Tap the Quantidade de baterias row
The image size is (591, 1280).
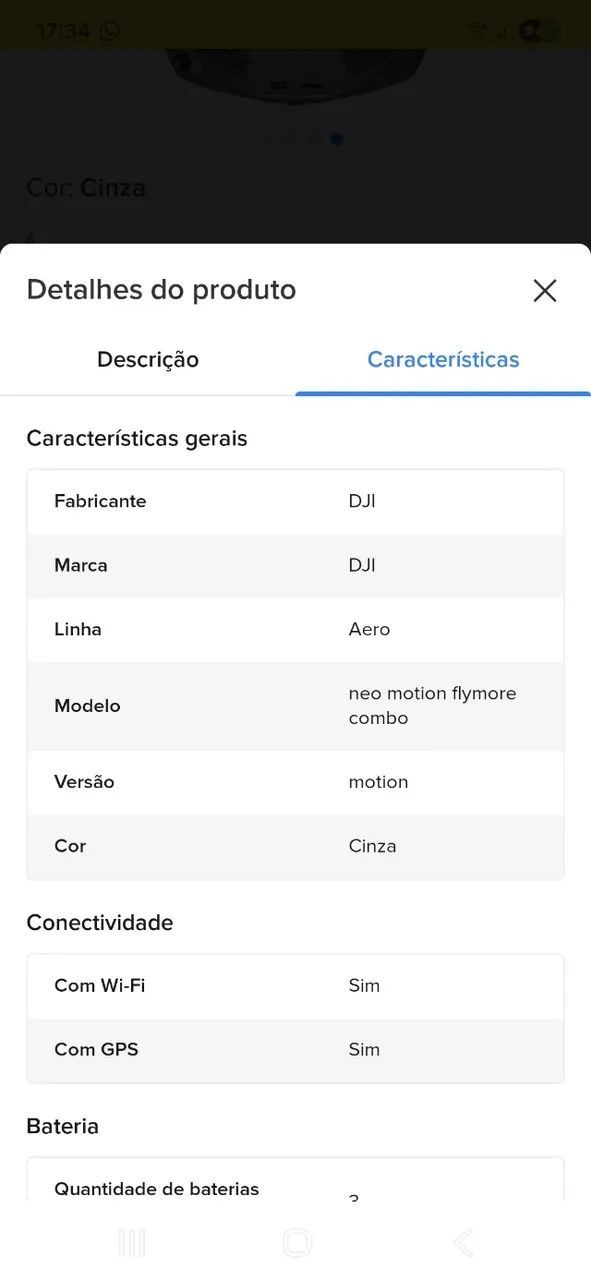296,1188
